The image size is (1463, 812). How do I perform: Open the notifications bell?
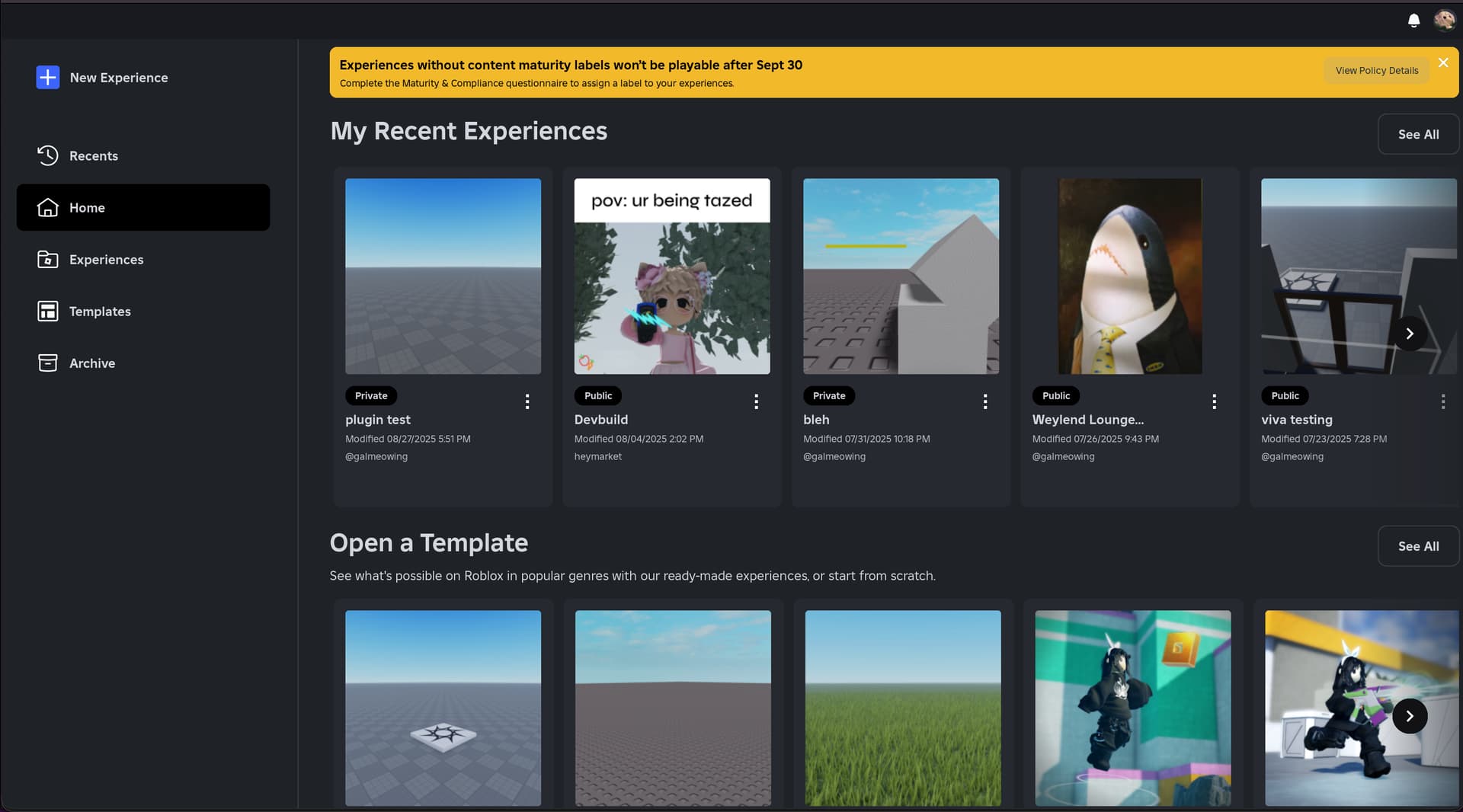pos(1413,21)
